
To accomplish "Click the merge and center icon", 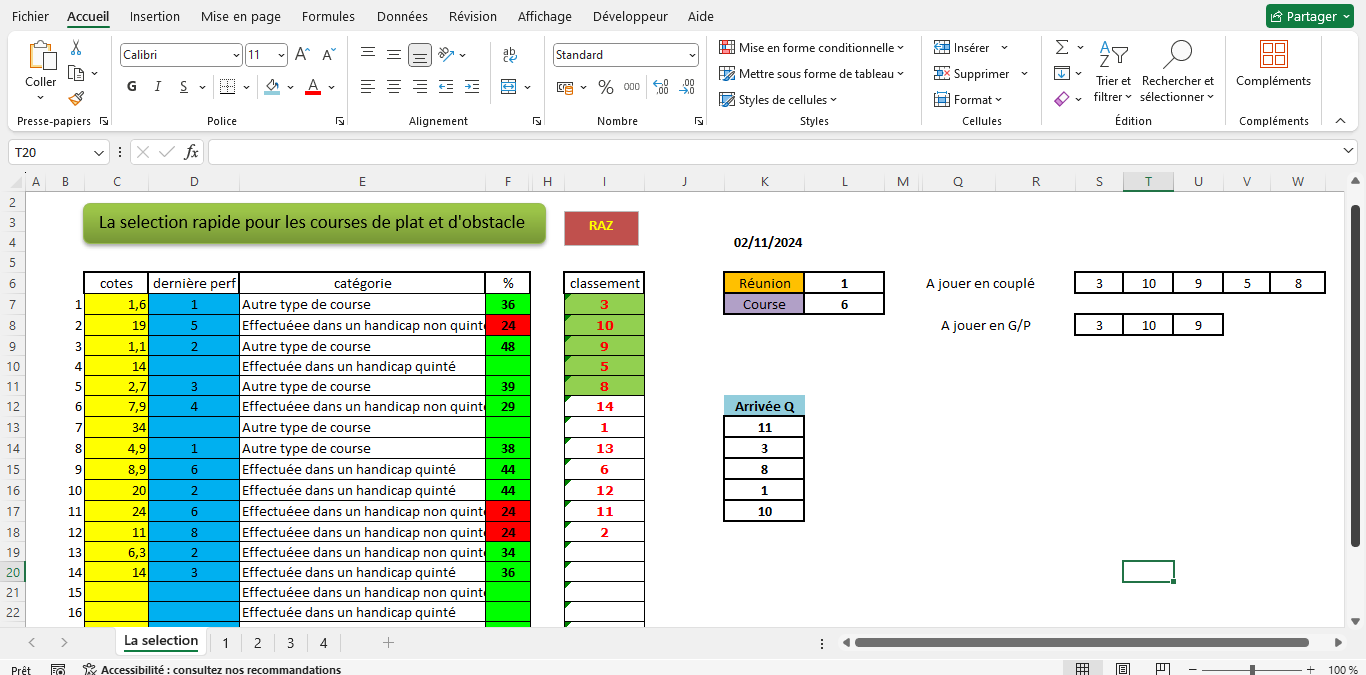I will point(509,87).
